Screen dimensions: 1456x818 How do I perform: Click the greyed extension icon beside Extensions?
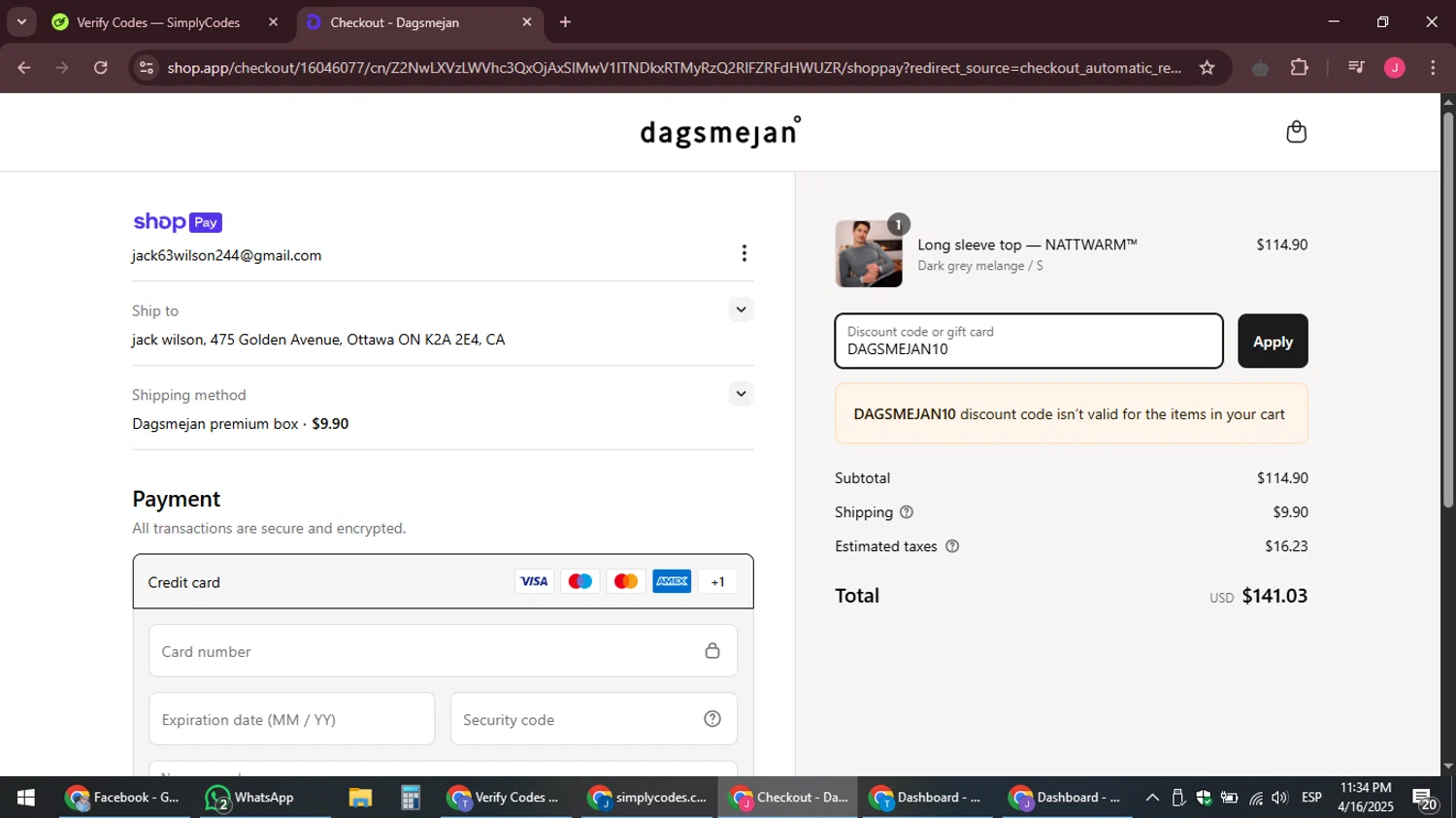point(1260,68)
